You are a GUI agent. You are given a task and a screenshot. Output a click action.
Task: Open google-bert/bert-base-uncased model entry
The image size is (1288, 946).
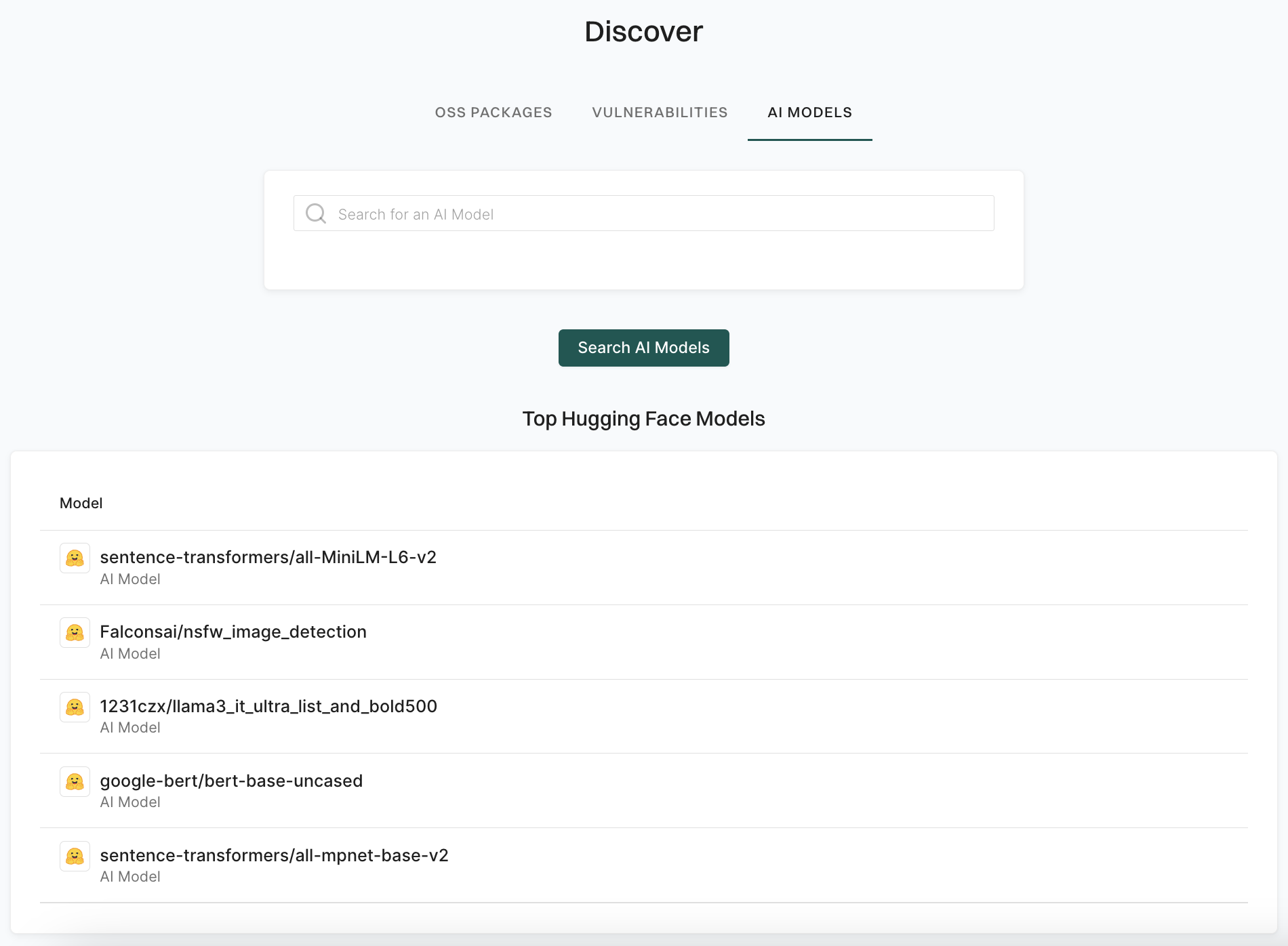(231, 781)
